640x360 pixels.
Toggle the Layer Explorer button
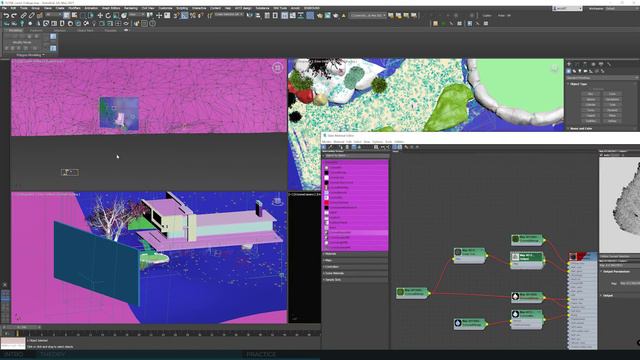[x=275, y=16]
